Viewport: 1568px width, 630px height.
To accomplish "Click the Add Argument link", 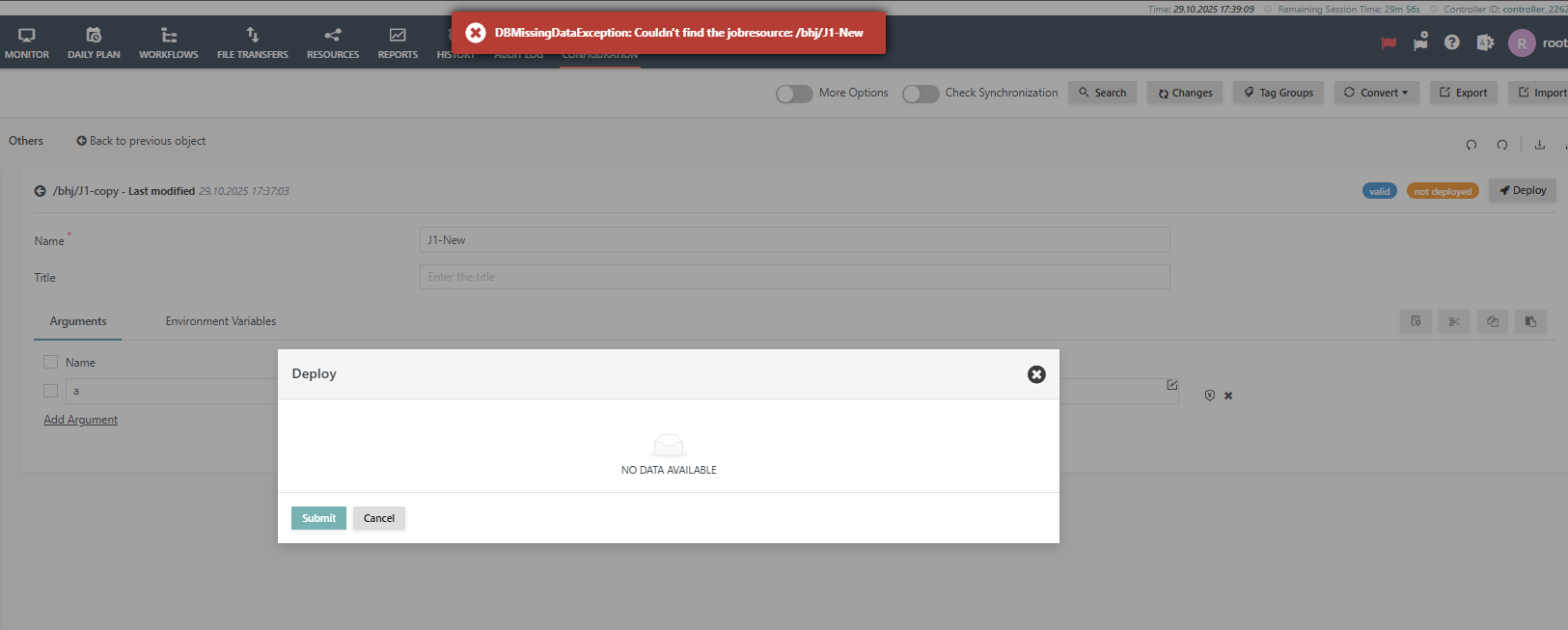I will 81,420.
